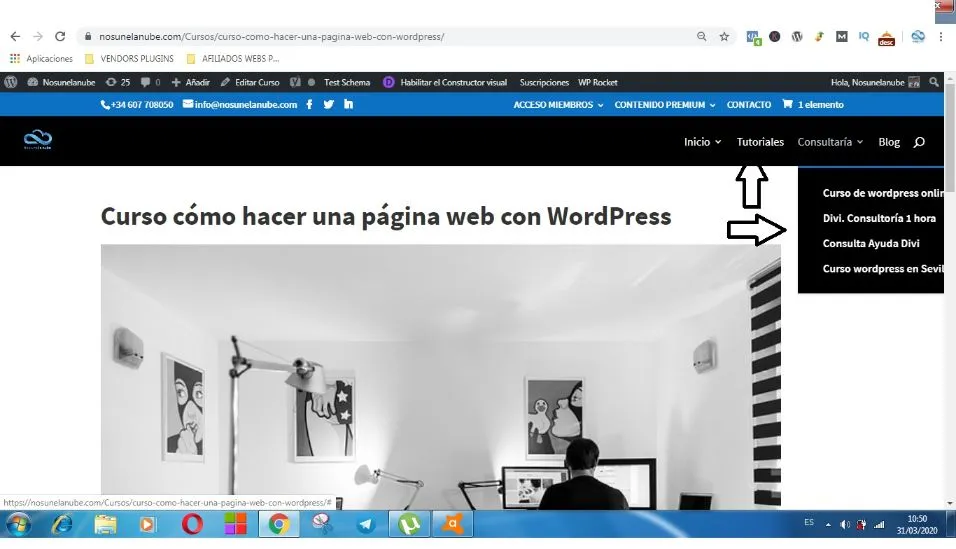
Task: Open Telegram from the taskbar
Action: click(366, 524)
